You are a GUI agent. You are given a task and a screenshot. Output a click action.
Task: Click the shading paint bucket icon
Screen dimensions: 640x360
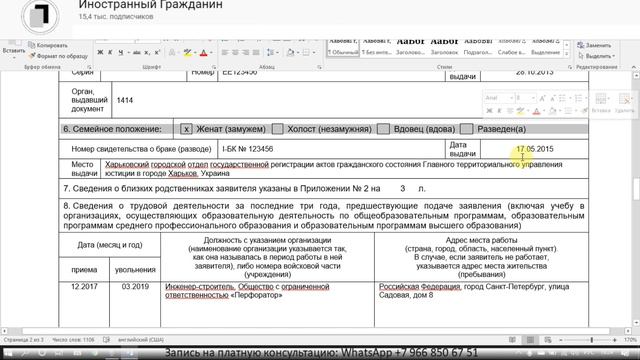tap(290, 53)
